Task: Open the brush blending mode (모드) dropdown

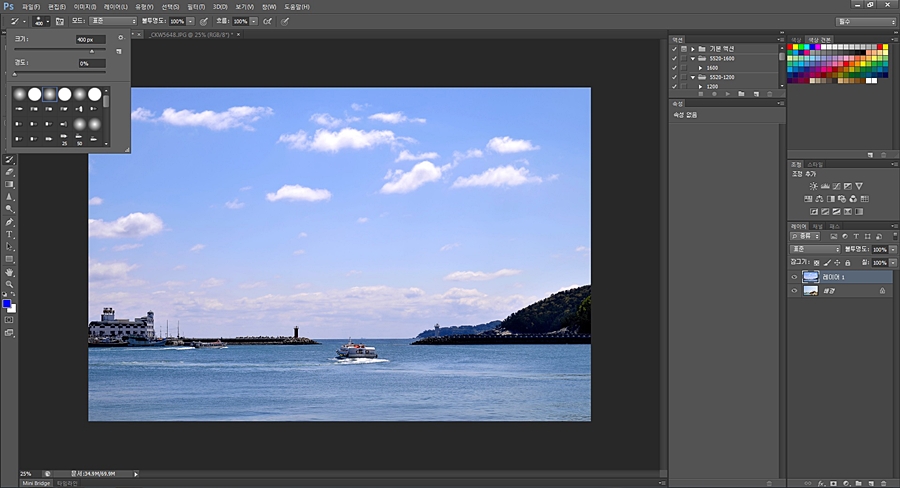Action: click(x=112, y=20)
